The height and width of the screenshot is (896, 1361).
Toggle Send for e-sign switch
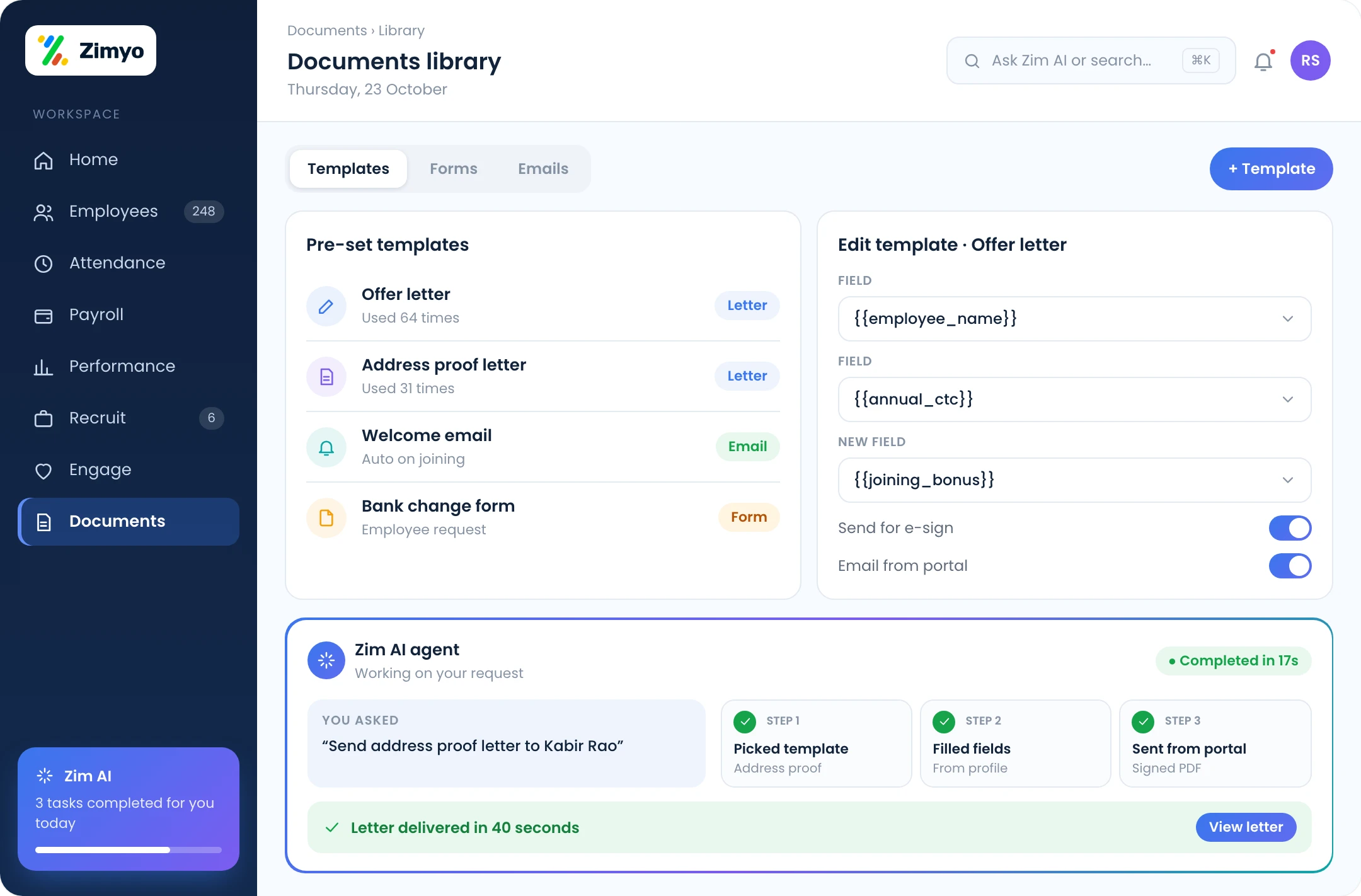pos(1290,528)
